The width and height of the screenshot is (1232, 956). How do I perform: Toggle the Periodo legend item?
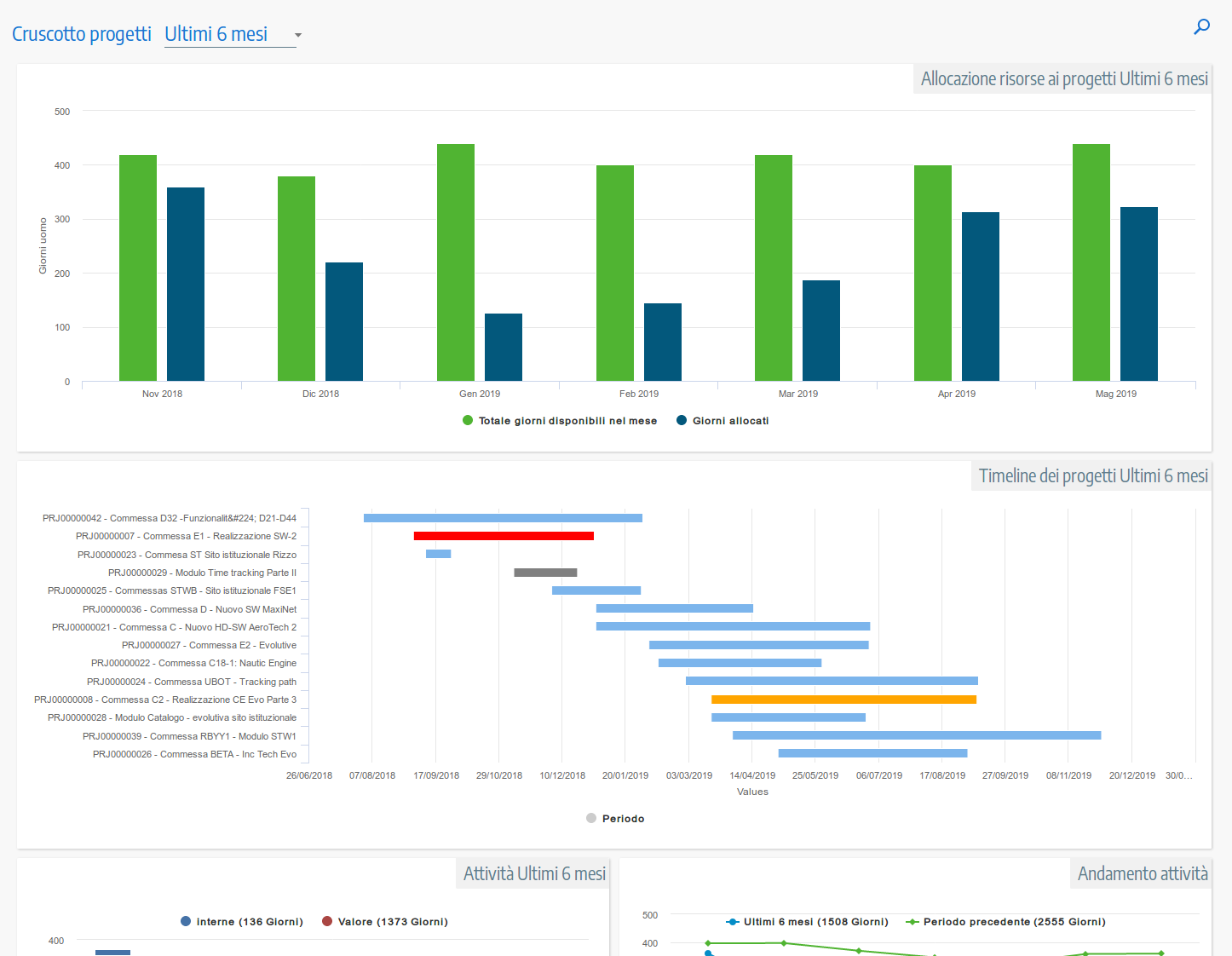tap(615, 819)
